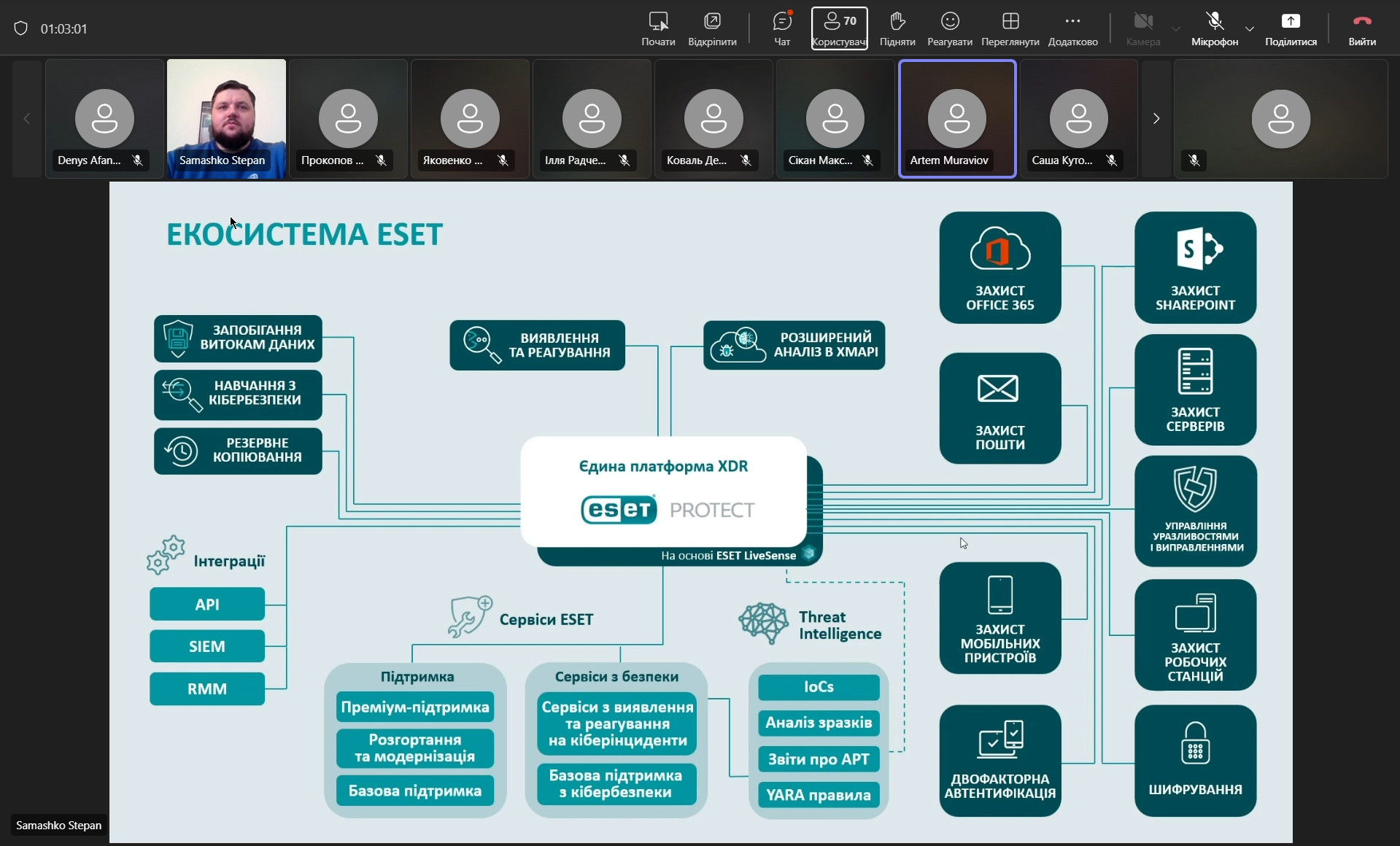Select Denys Afan... participant tile
The width and height of the screenshot is (1400, 846).
pos(104,118)
